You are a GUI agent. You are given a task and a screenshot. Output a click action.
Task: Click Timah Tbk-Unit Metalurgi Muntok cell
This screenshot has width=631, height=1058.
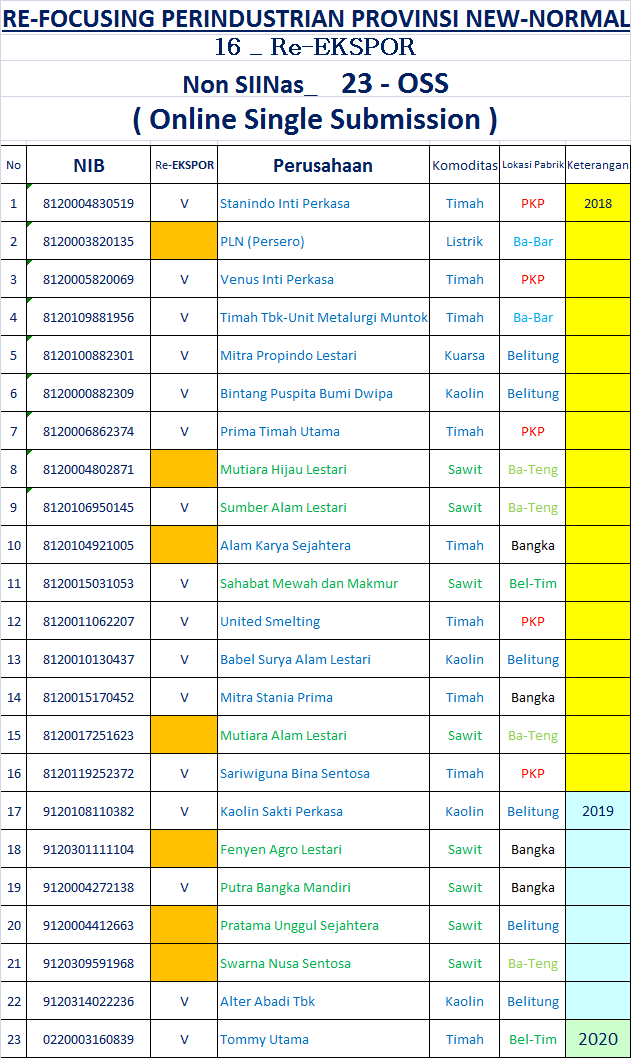[x=323, y=317]
